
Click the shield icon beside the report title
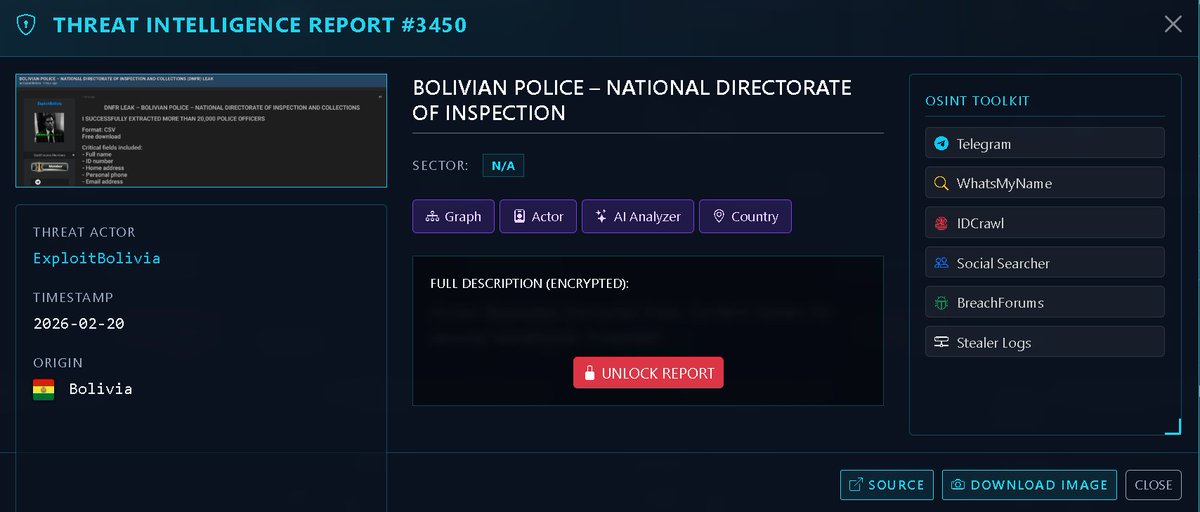(x=26, y=24)
